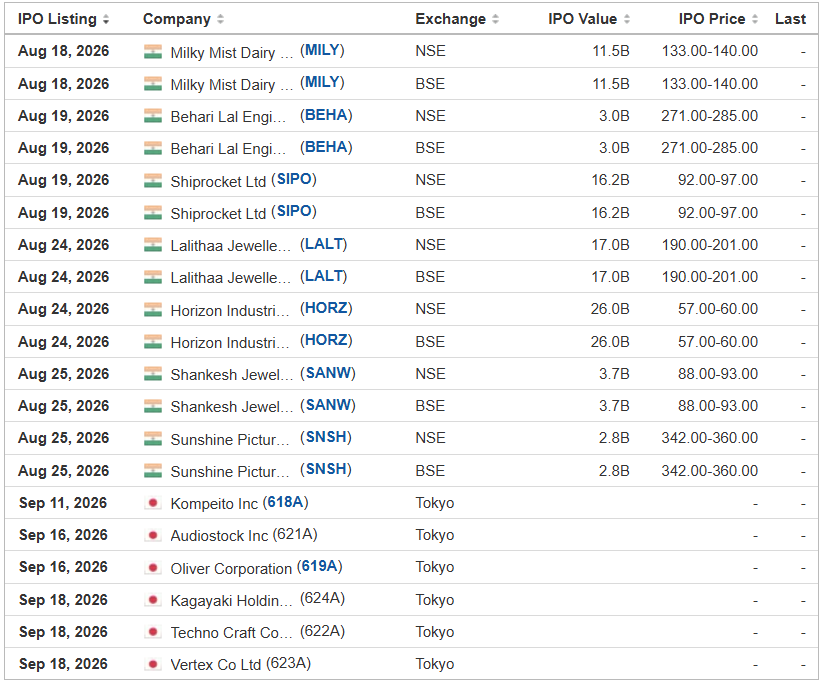Click Japan flag beside Audiostock Inc

point(153,535)
